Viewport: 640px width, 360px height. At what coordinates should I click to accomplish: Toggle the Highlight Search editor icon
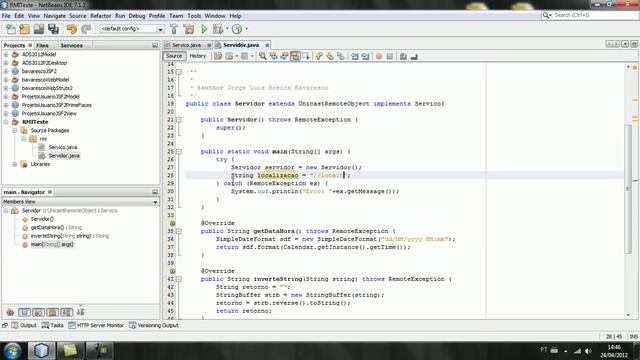[295, 56]
